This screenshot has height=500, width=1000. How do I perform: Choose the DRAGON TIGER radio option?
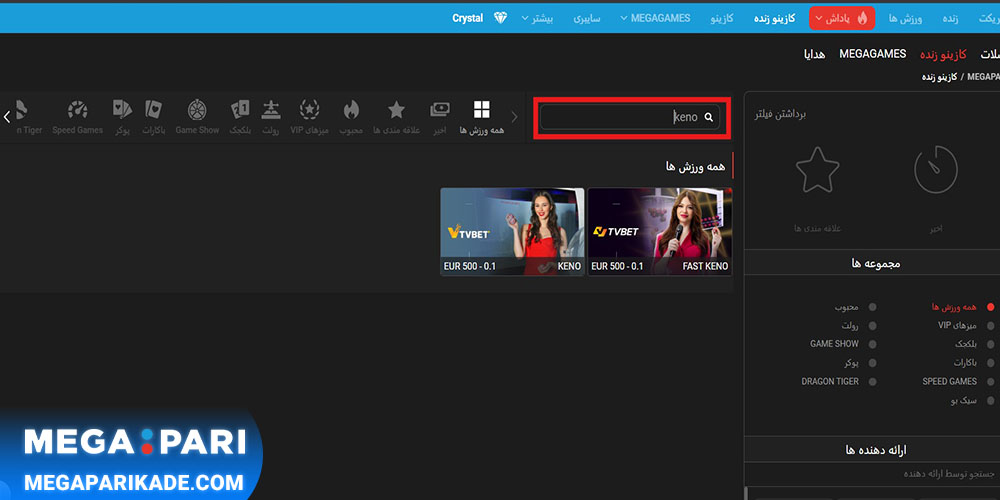872,381
